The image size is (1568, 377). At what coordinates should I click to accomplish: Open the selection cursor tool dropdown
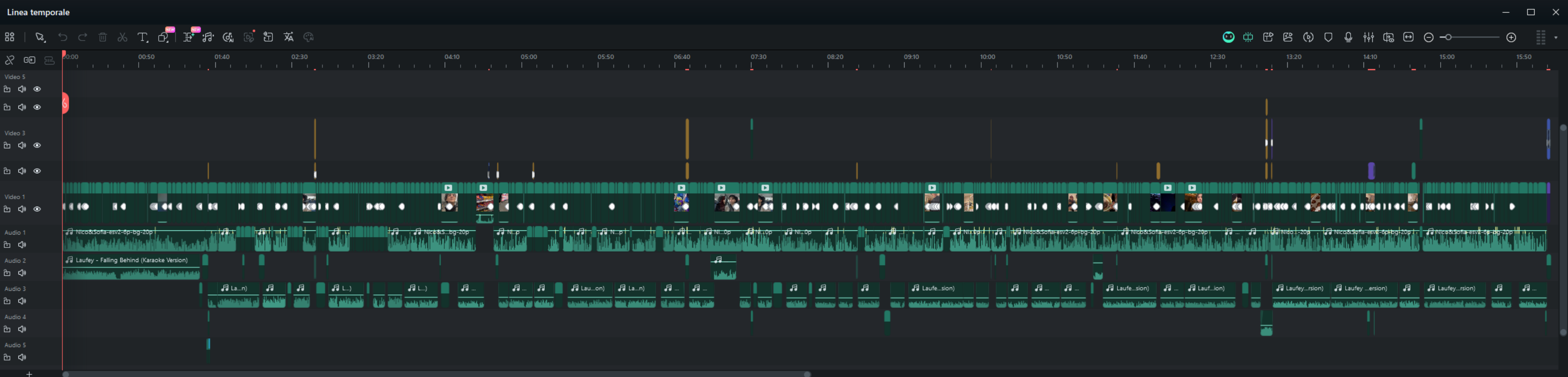[x=40, y=37]
